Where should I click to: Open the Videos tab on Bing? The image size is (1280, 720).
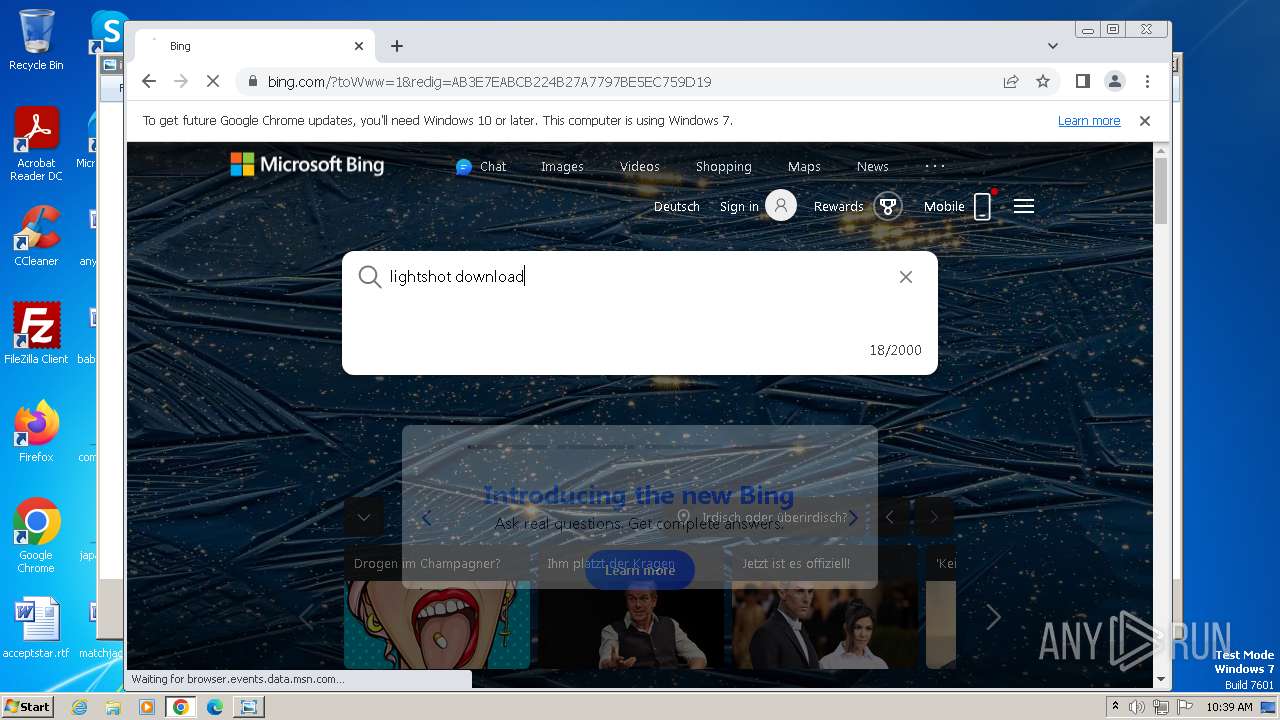click(639, 167)
